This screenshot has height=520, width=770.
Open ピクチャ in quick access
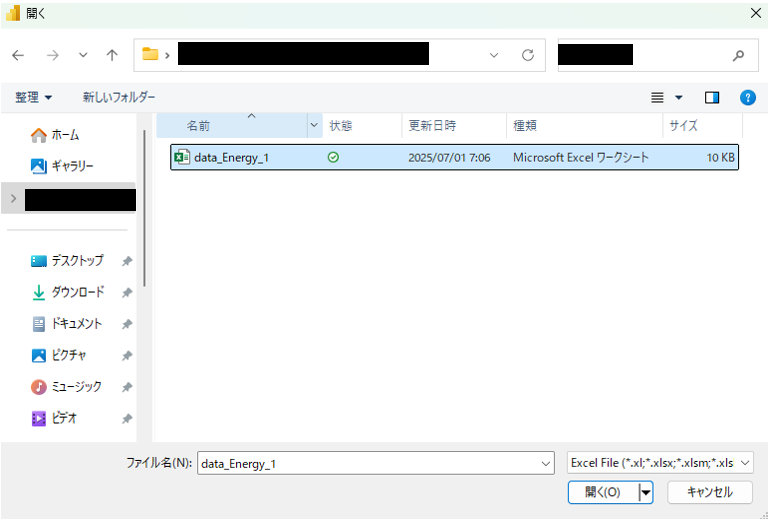point(58,355)
